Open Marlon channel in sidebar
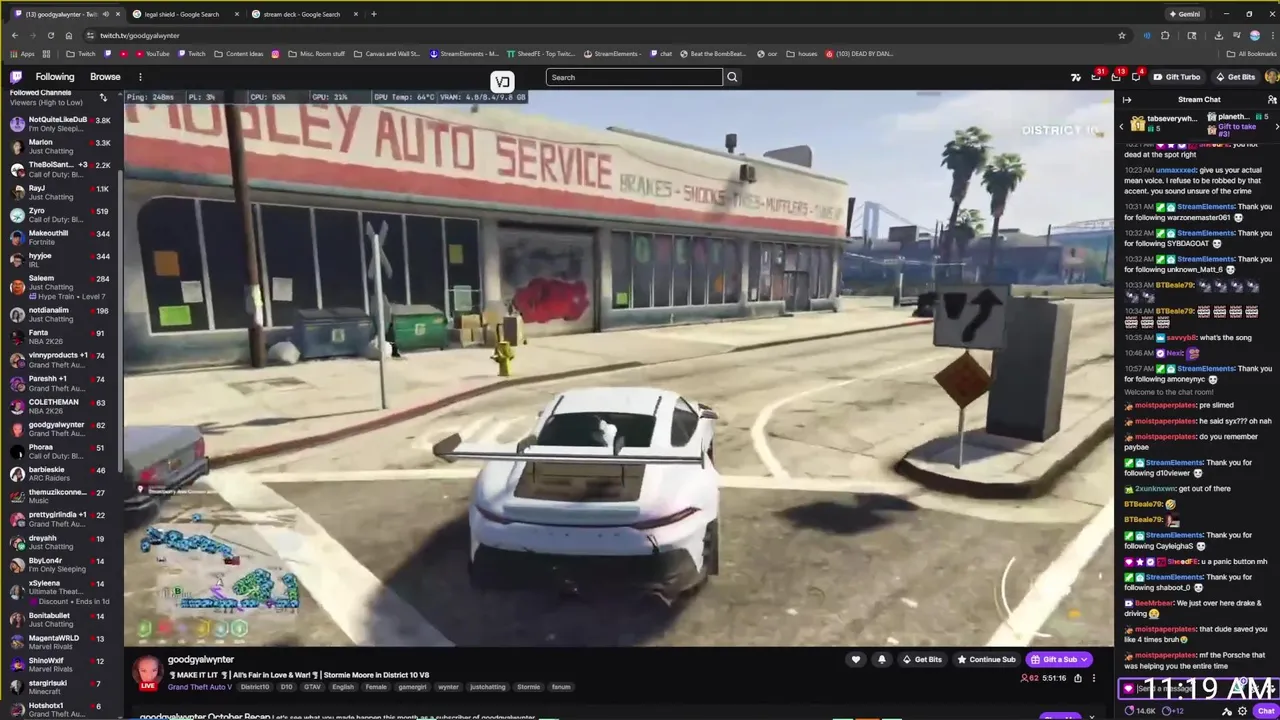Viewport: 1280px width, 720px height. coord(60,147)
